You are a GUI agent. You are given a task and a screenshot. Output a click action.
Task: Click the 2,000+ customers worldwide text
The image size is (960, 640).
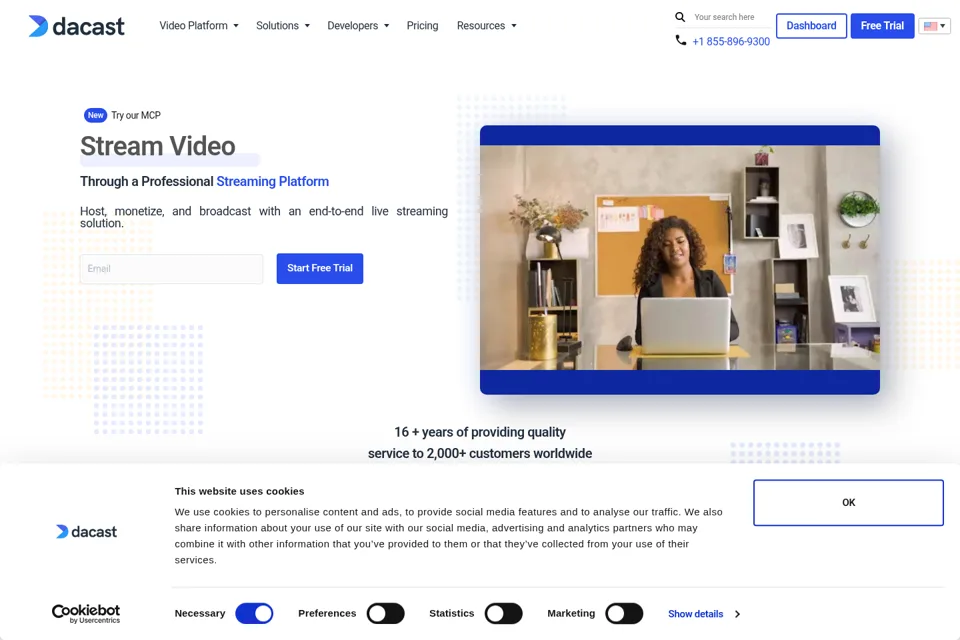click(x=509, y=453)
